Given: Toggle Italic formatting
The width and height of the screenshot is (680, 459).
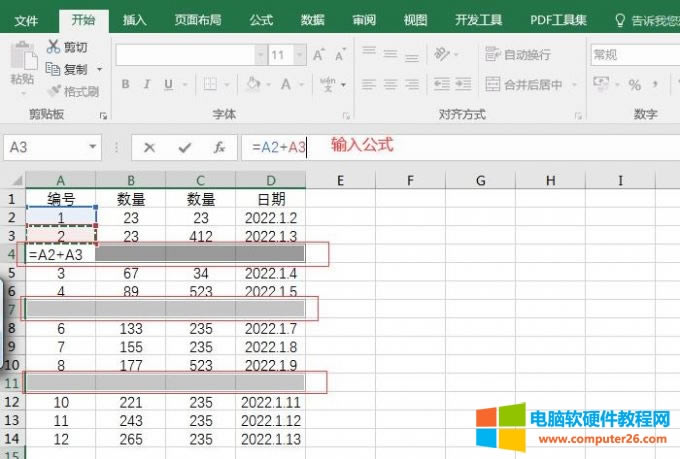Looking at the screenshot, I should point(147,84).
